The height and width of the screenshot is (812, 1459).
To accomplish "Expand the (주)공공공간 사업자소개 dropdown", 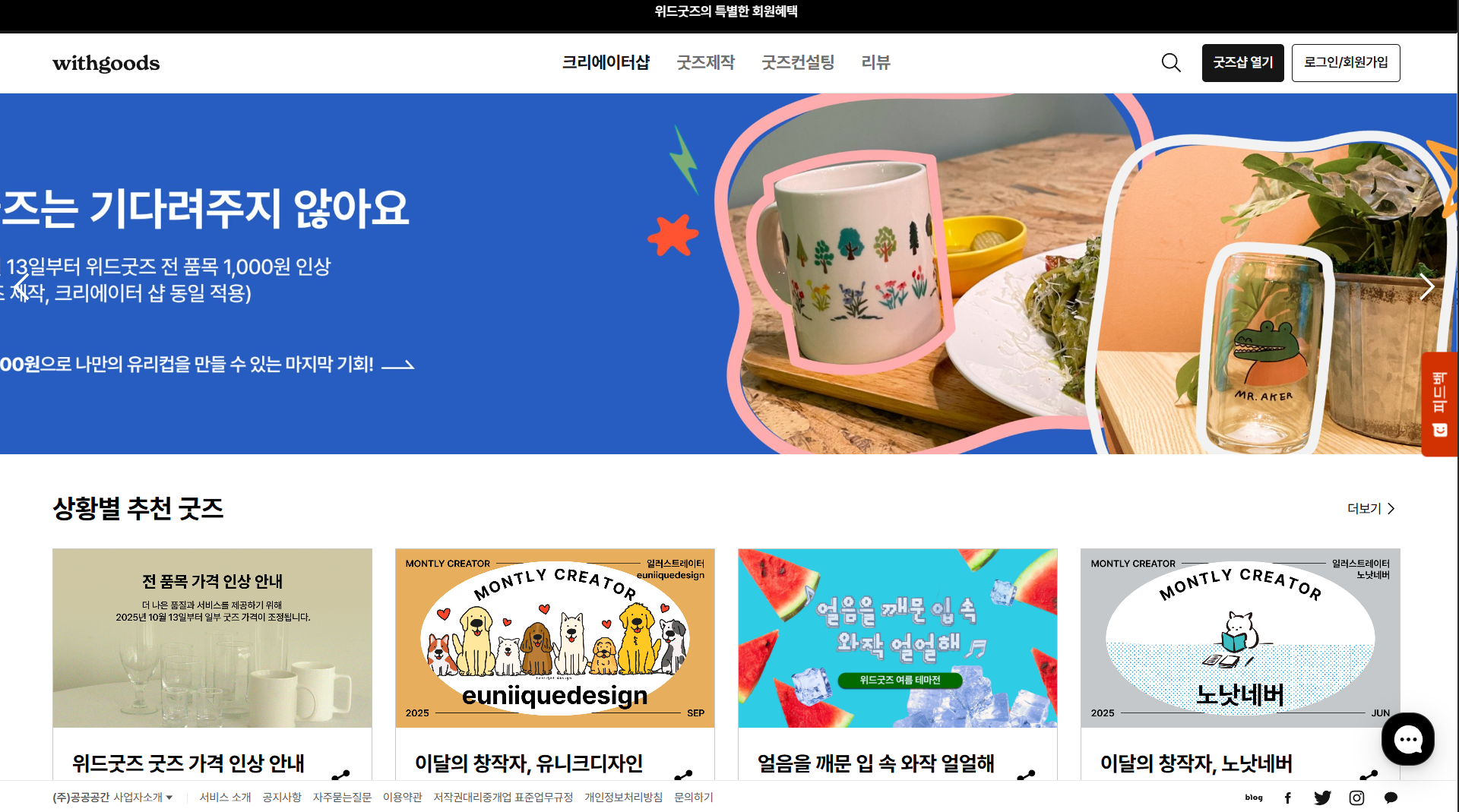I will point(112,798).
